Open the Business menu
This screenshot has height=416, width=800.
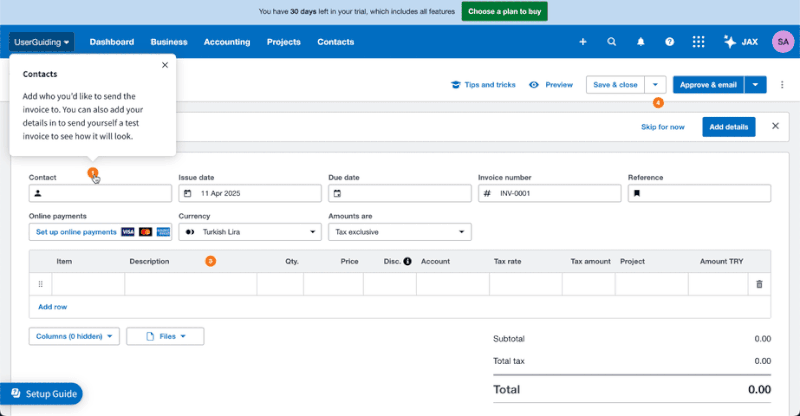[169, 42]
